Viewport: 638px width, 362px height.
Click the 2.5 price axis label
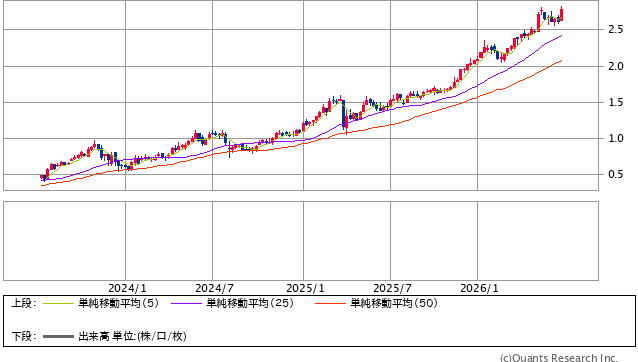pyautogui.click(x=616, y=29)
